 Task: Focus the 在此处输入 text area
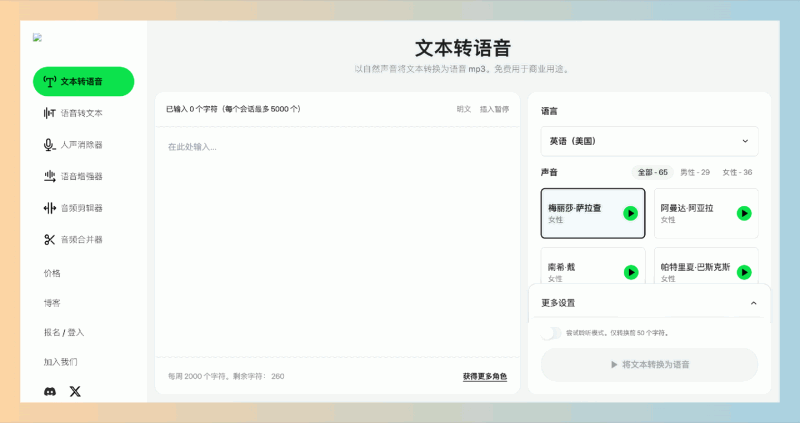point(337,242)
